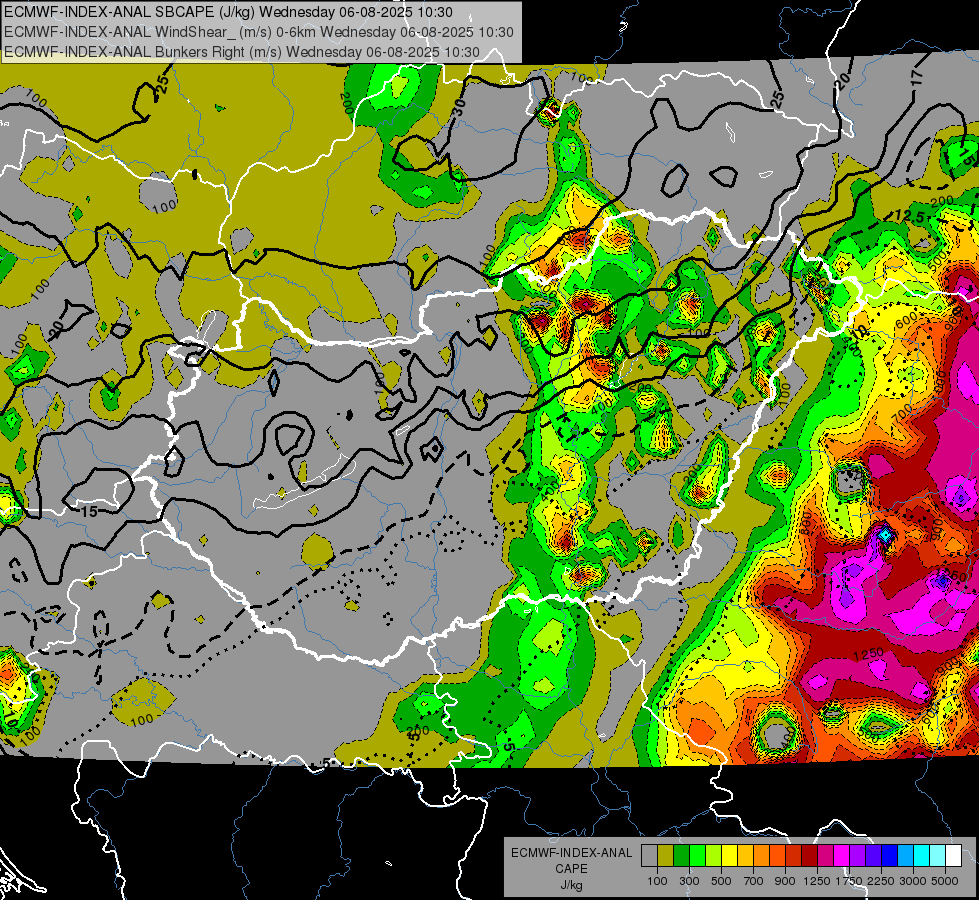The image size is (979, 900).
Task: Click the ECMWF-INDEX-ANAL legend title
Action: (x=571, y=853)
